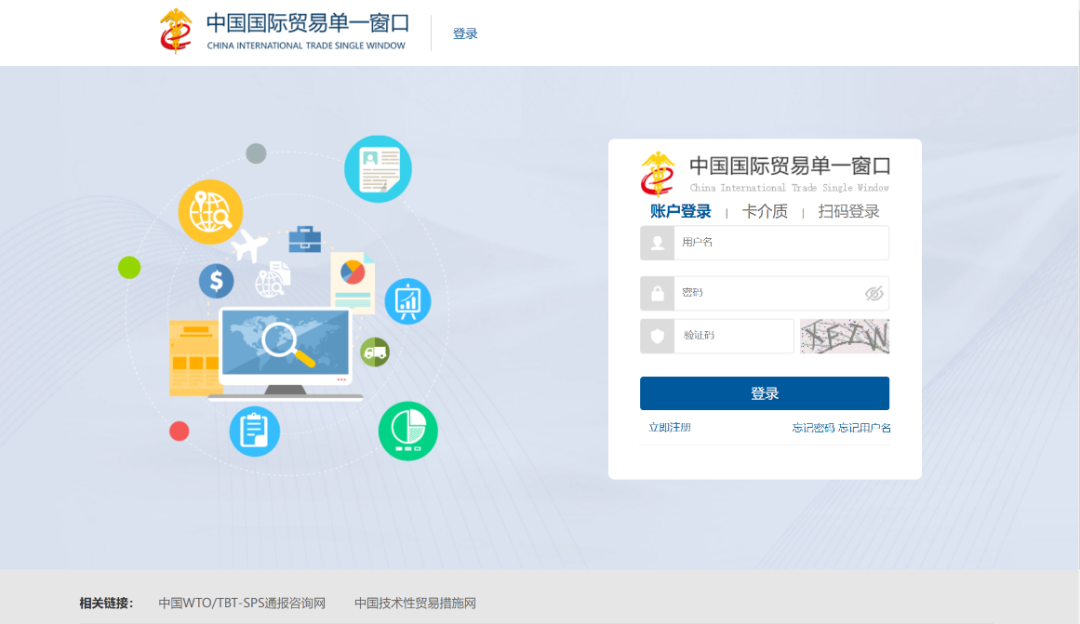The image size is (1080, 624).
Task: Click the user silhouette icon beside username
Action: pos(657,242)
